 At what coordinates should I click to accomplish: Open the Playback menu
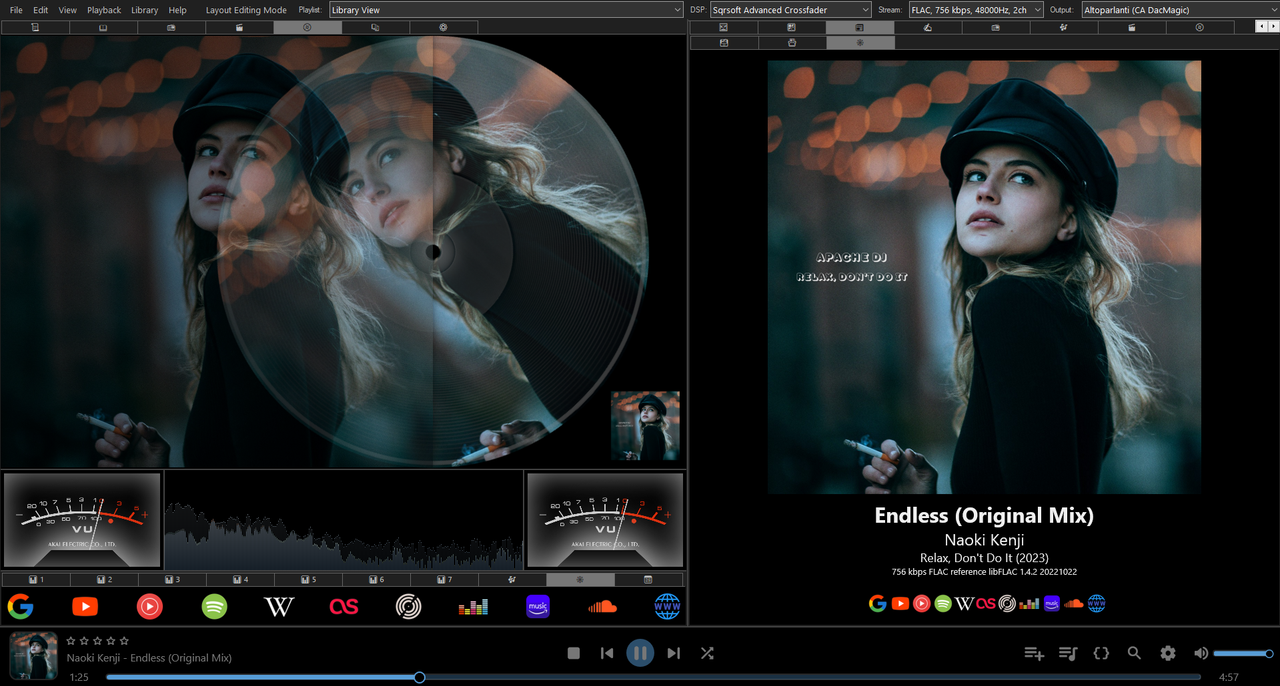pos(104,10)
